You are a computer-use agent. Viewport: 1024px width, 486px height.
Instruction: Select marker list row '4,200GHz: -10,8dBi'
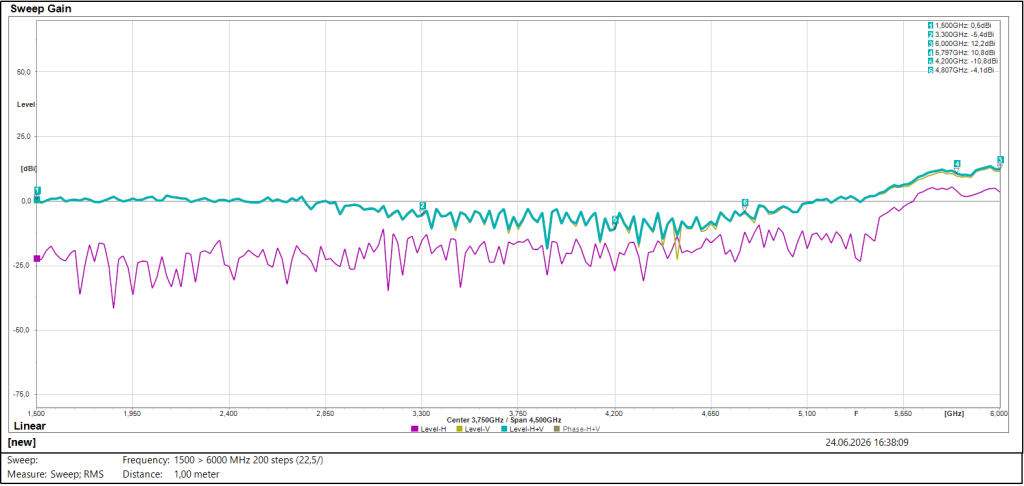coord(963,61)
